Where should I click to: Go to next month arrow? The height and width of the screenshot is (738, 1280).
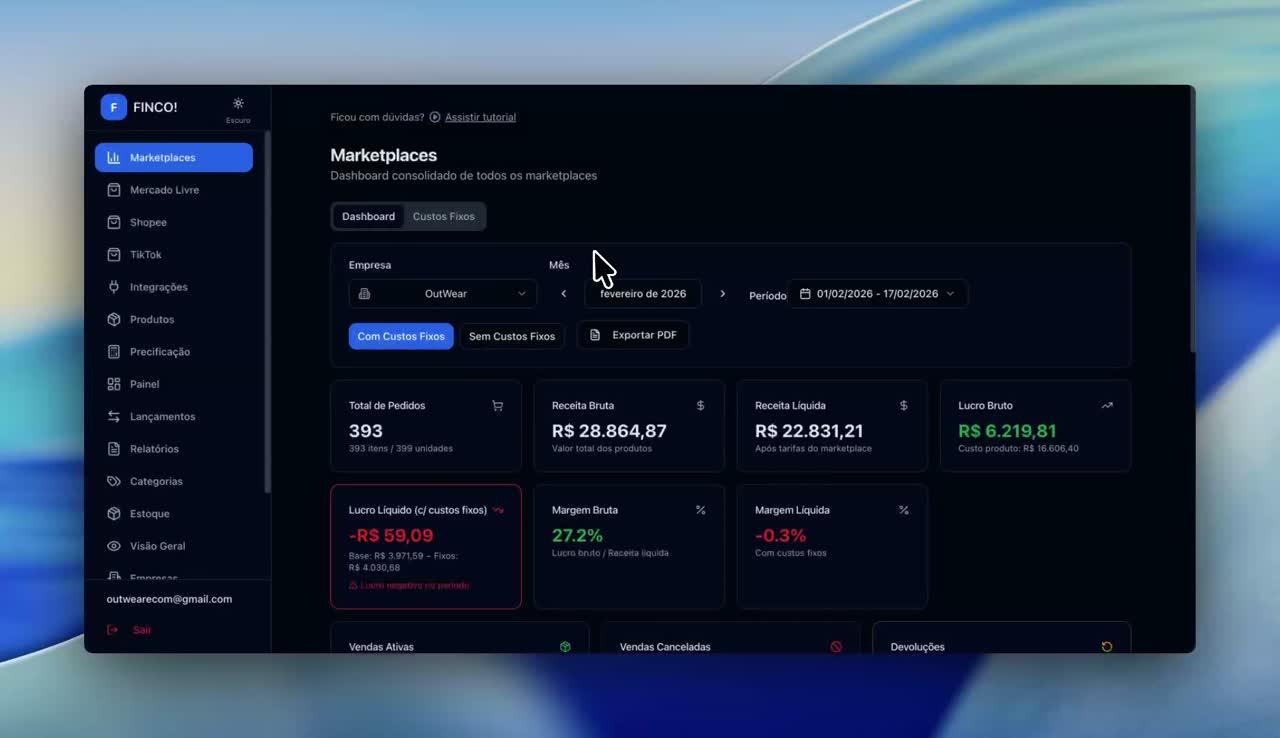click(x=723, y=294)
